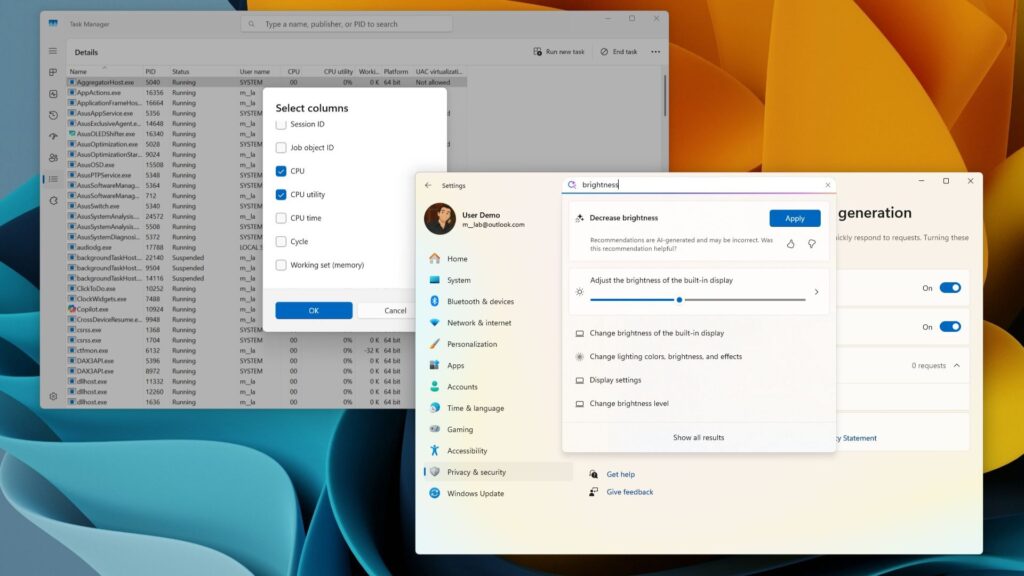The width and height of the screenshot is (1024, 576).
Task: Click Apply for Decrease brightness
Action: pyautogui.click(x=794, y=218)
